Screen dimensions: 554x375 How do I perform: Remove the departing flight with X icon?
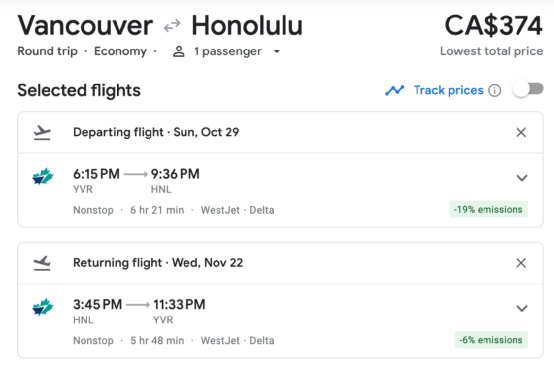tap(521, 133)
